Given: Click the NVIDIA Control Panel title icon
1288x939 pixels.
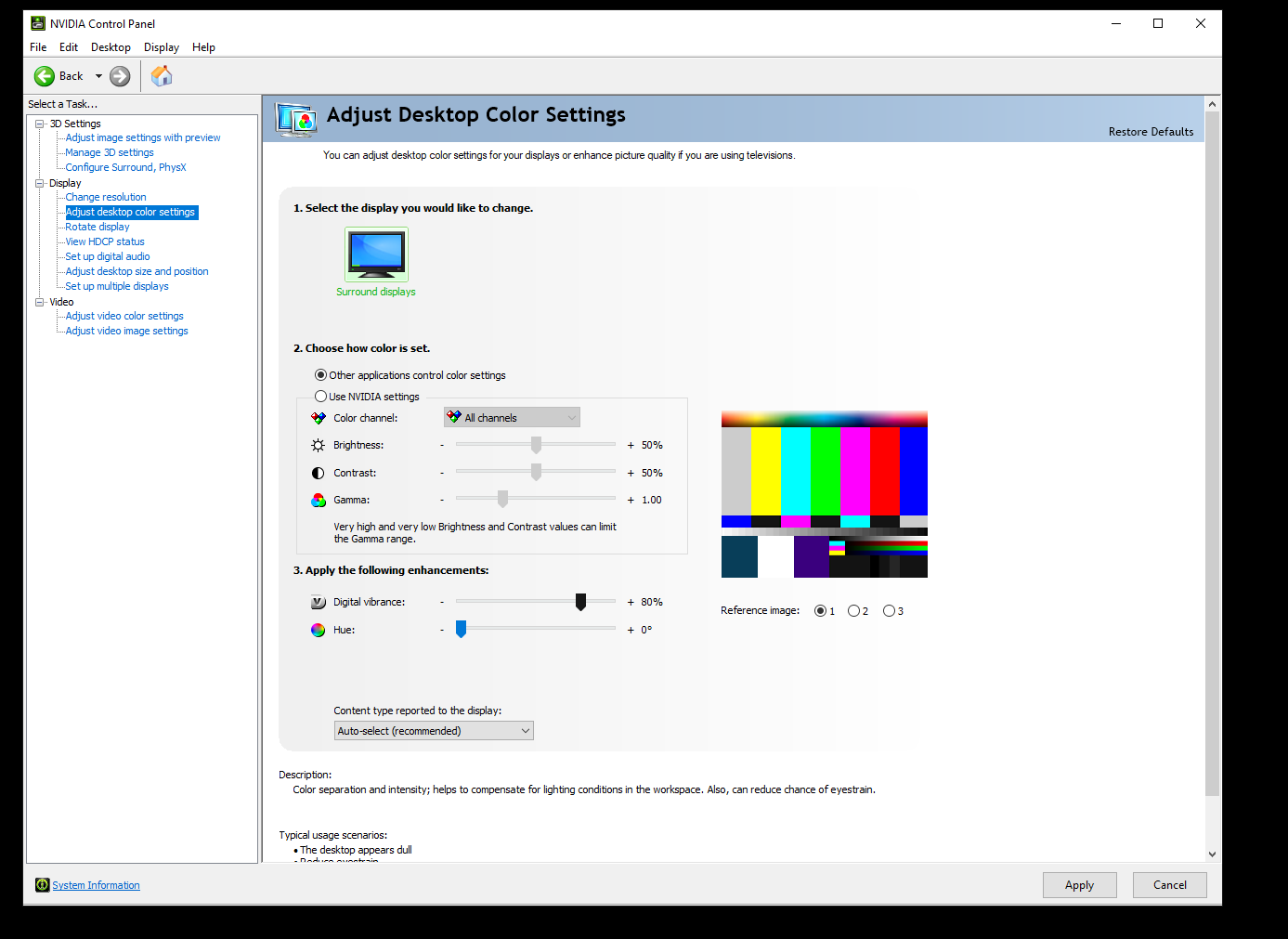Looking at the screenshot, I should coord(38,23).
